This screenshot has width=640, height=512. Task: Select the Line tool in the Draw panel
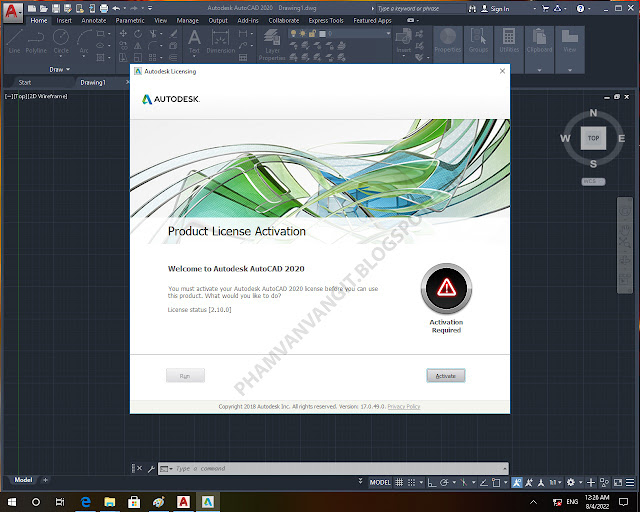tap(14, 42)
